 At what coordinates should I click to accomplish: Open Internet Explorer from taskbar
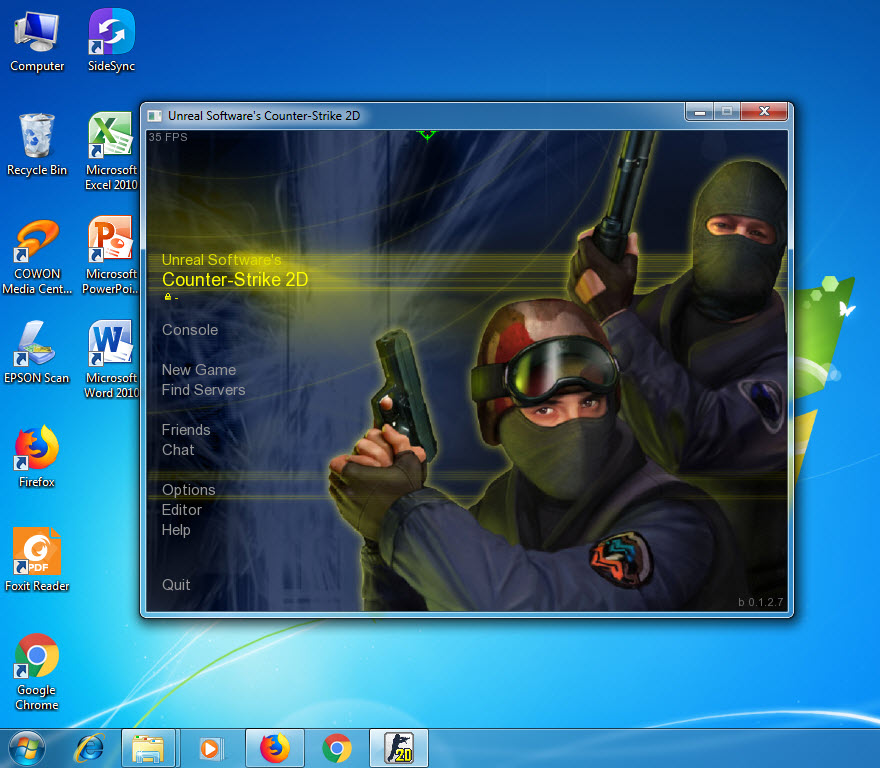tap(90, 748)
